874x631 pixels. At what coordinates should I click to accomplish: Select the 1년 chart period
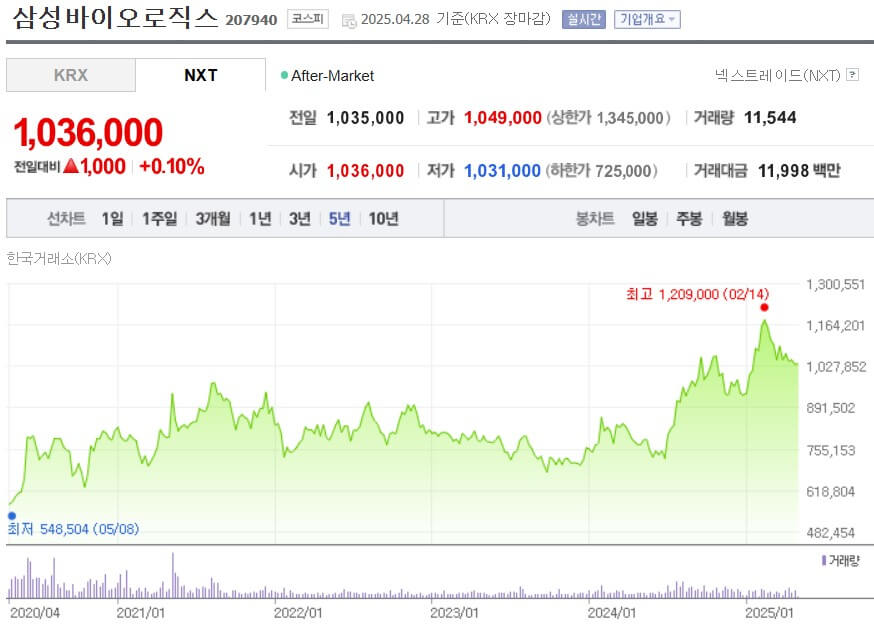pyautogui.click(x=259, y=217)
